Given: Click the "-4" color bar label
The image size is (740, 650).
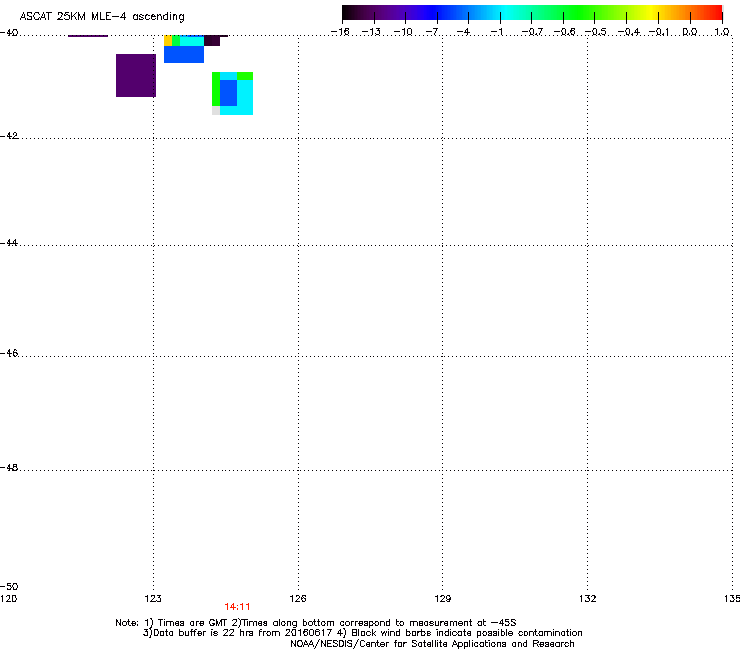Looking at the screenshot, I should click(x=463, y=32).
